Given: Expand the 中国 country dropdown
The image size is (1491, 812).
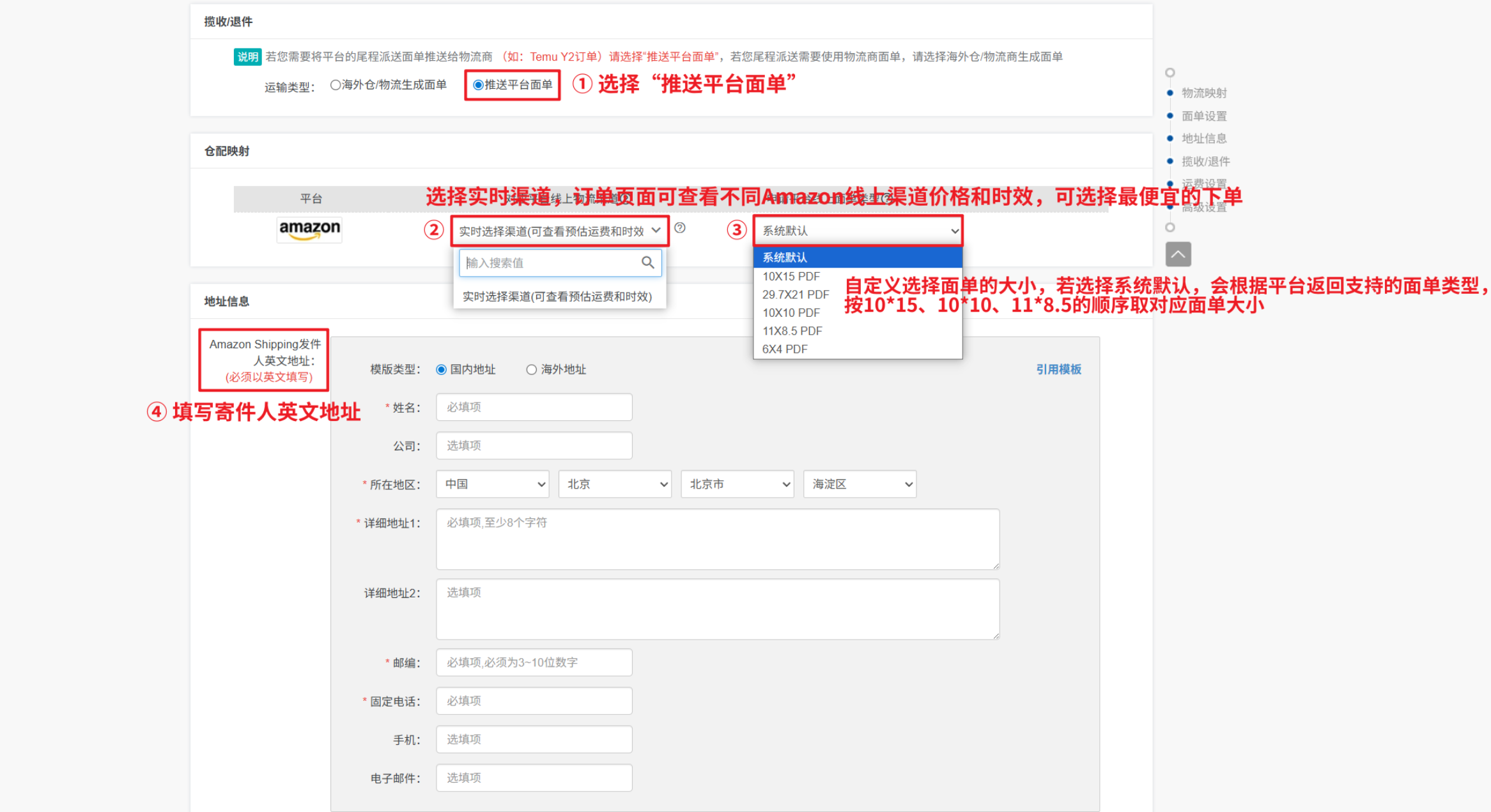Looking at the screenshot, I should click(492, 484).
